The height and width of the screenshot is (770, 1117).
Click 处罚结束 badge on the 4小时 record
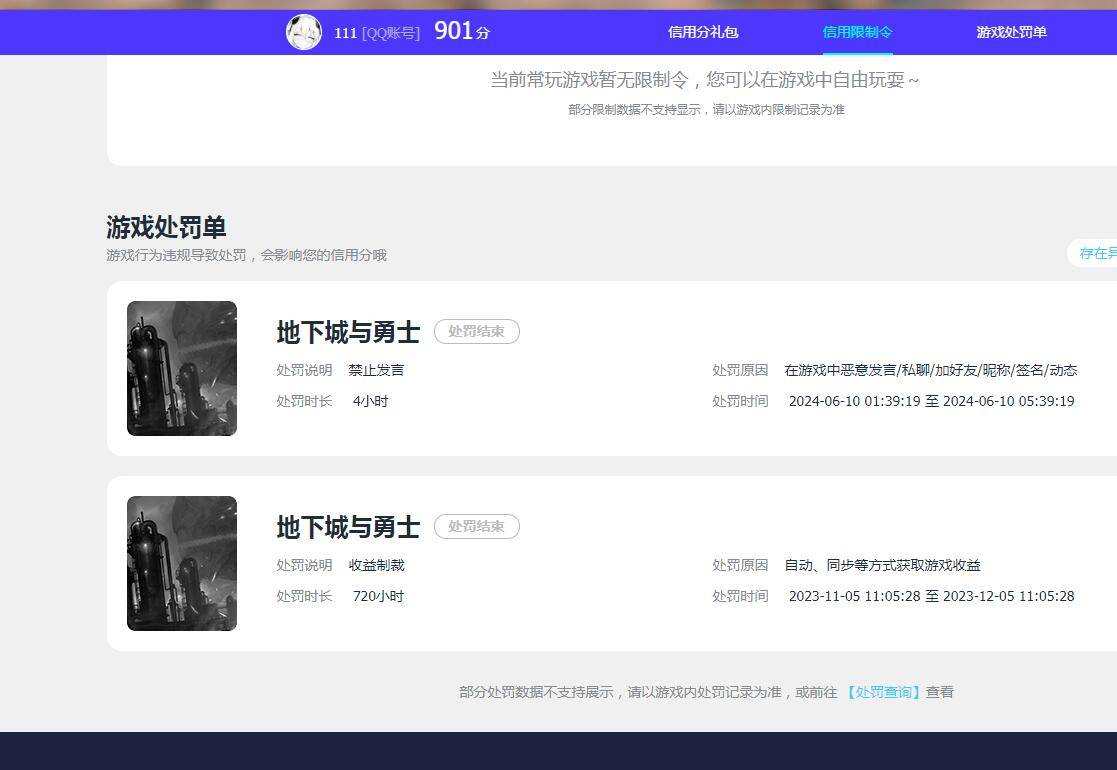coord(477,331)
